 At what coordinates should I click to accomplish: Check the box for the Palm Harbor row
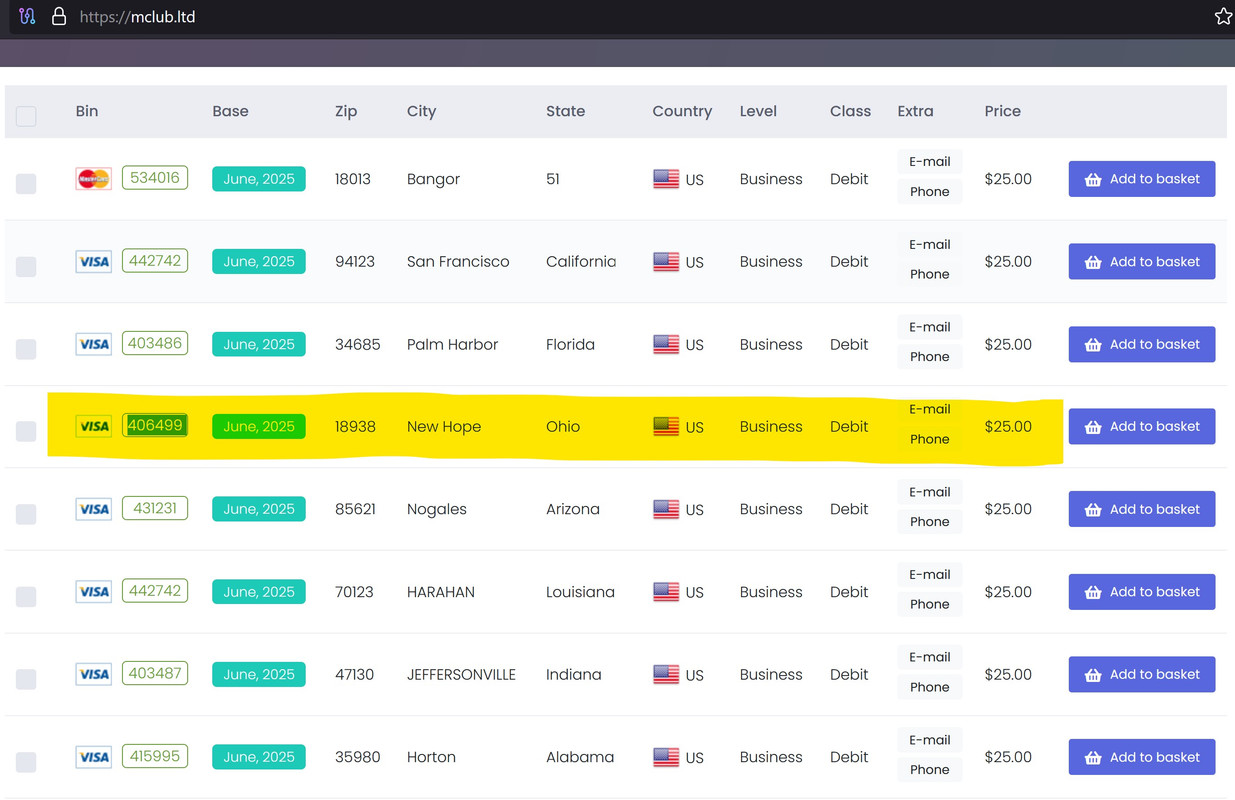click(x=26, y=349)
